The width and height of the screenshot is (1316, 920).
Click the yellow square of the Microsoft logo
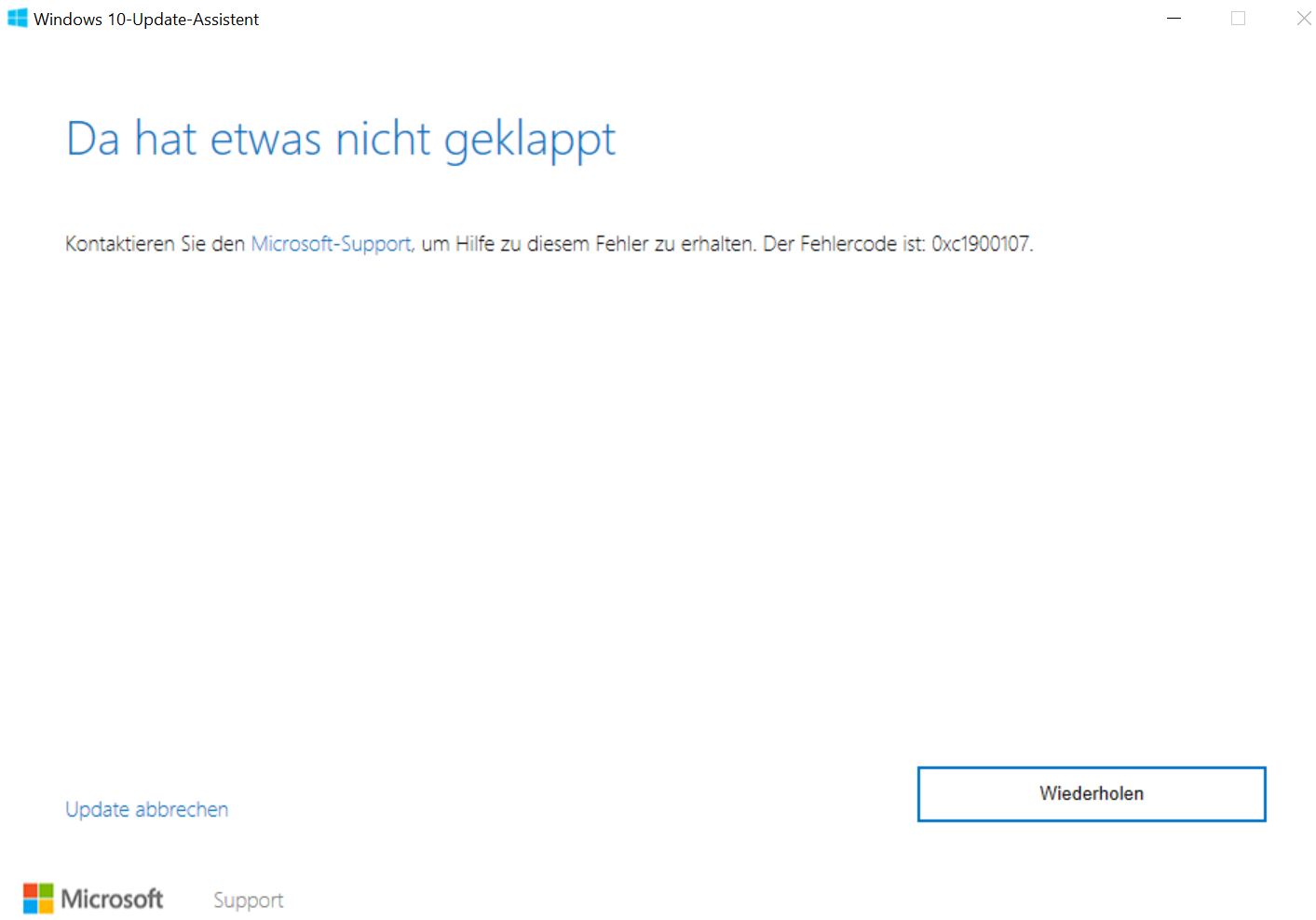(47, 905)
